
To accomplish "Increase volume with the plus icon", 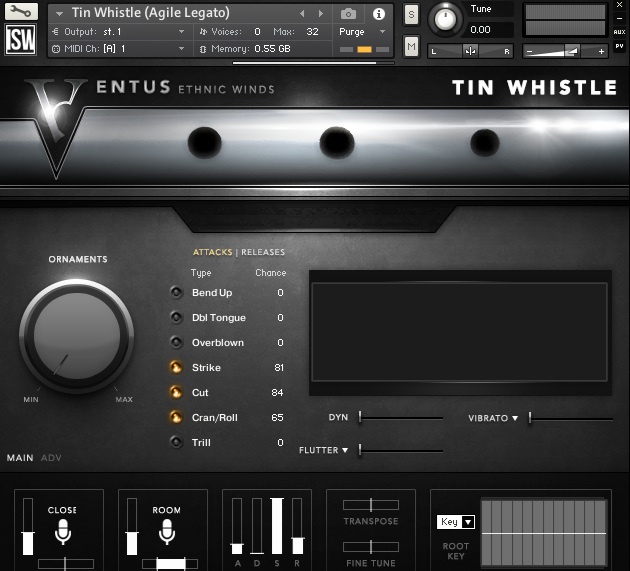I will pyautogui.click(x=601, y=51).
